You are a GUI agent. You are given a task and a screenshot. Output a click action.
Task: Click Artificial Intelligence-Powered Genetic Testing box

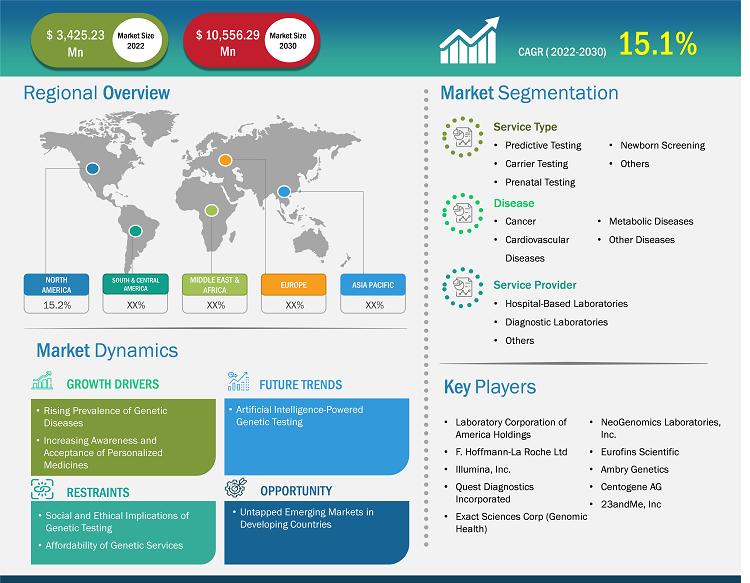coord(317,436)
